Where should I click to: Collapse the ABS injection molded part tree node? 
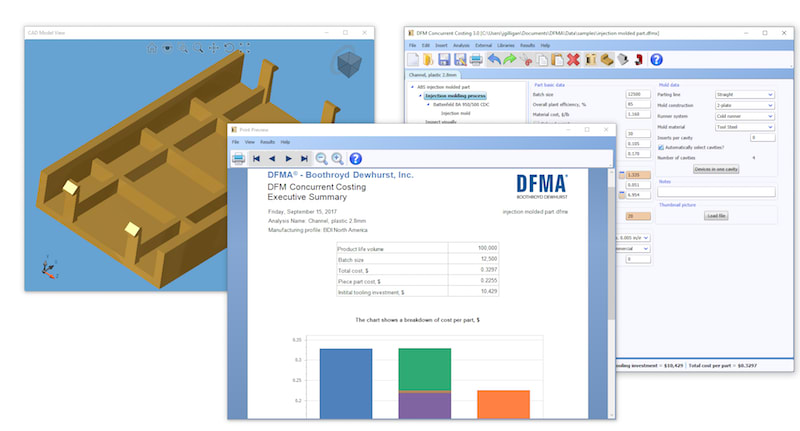pyautogui.click(x=412, y=87)
